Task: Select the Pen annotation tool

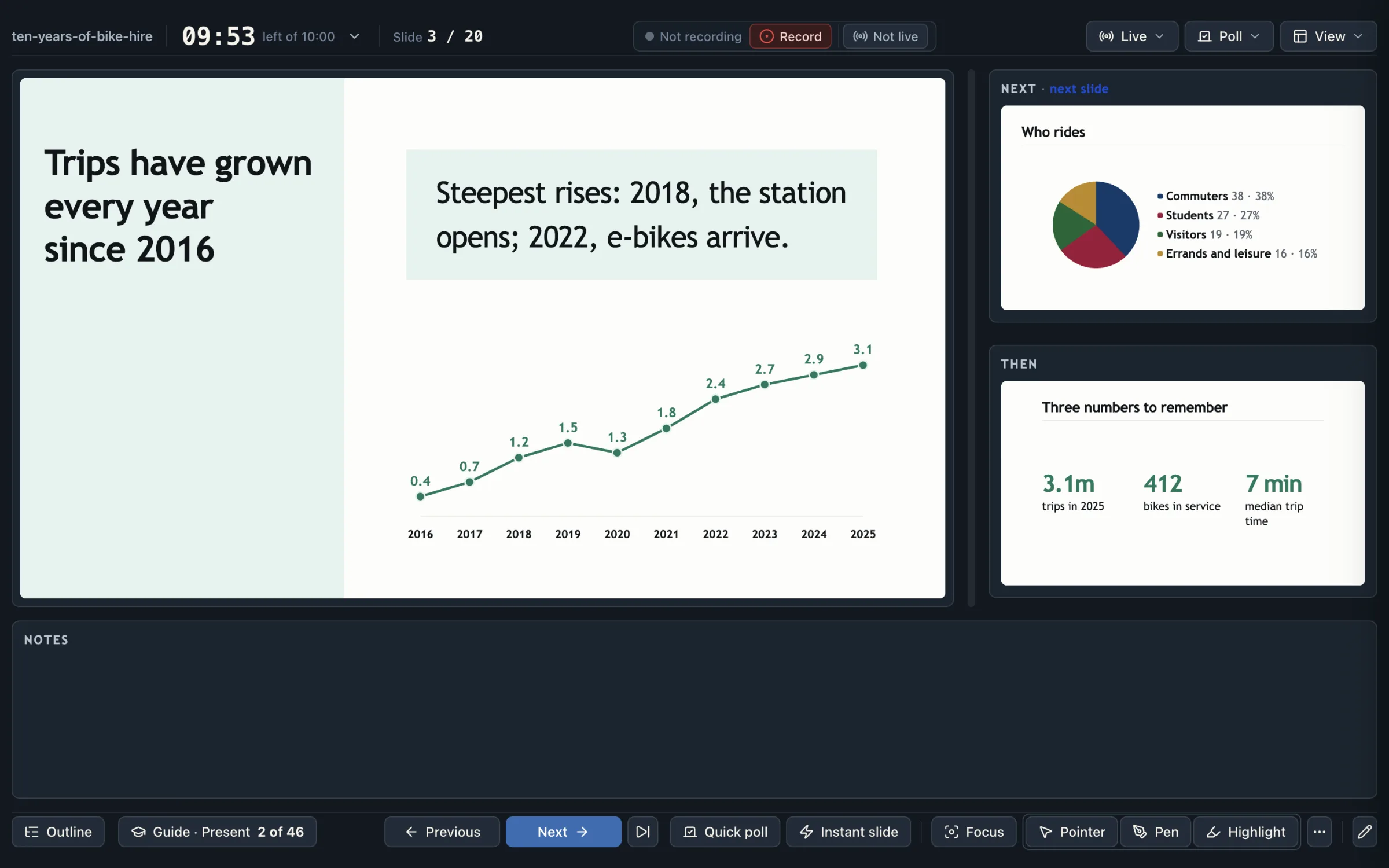Action: click(x=1155, y=832)
